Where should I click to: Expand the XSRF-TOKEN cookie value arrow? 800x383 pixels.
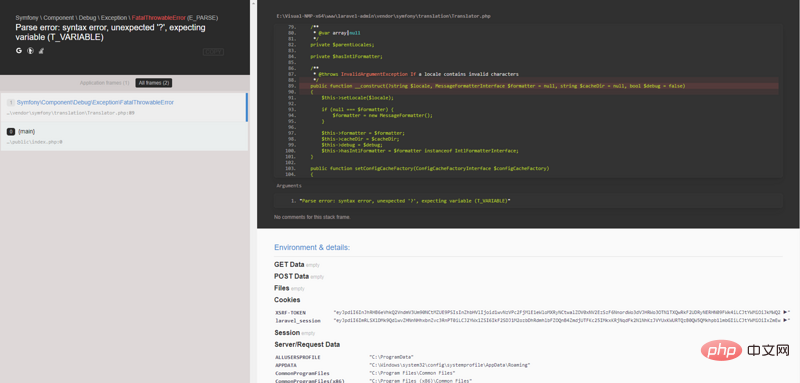coord(786,312)
